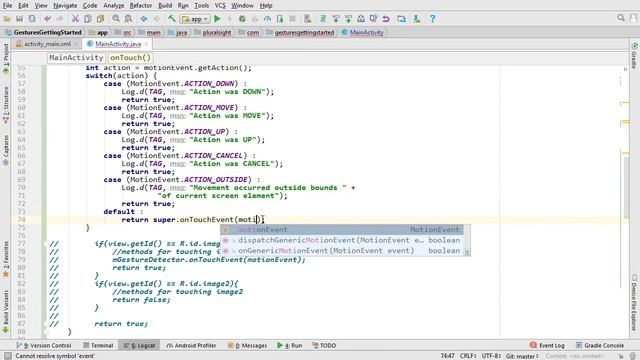Click the Search Everywhere magnifier icon

621,18
